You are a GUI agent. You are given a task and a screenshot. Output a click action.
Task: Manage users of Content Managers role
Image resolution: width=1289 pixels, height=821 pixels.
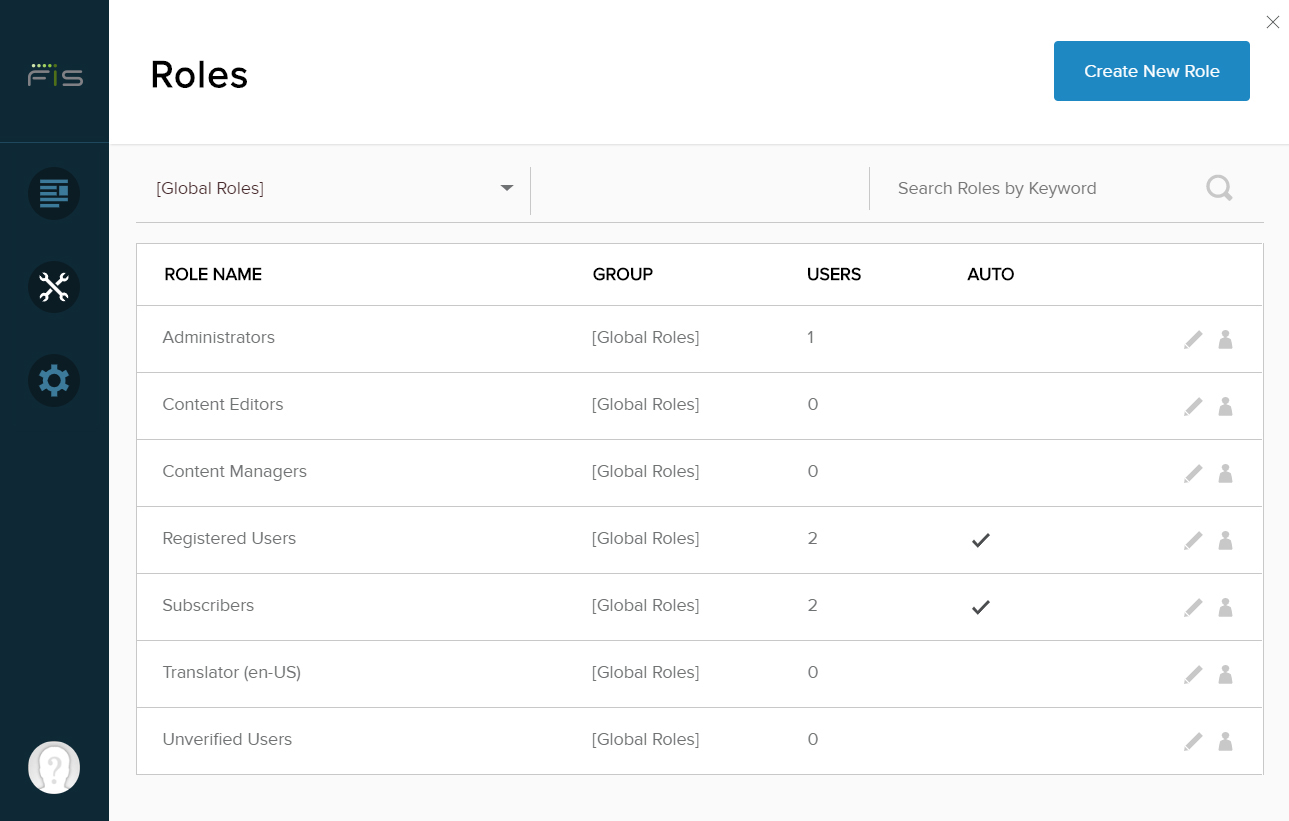point(1225,474)
